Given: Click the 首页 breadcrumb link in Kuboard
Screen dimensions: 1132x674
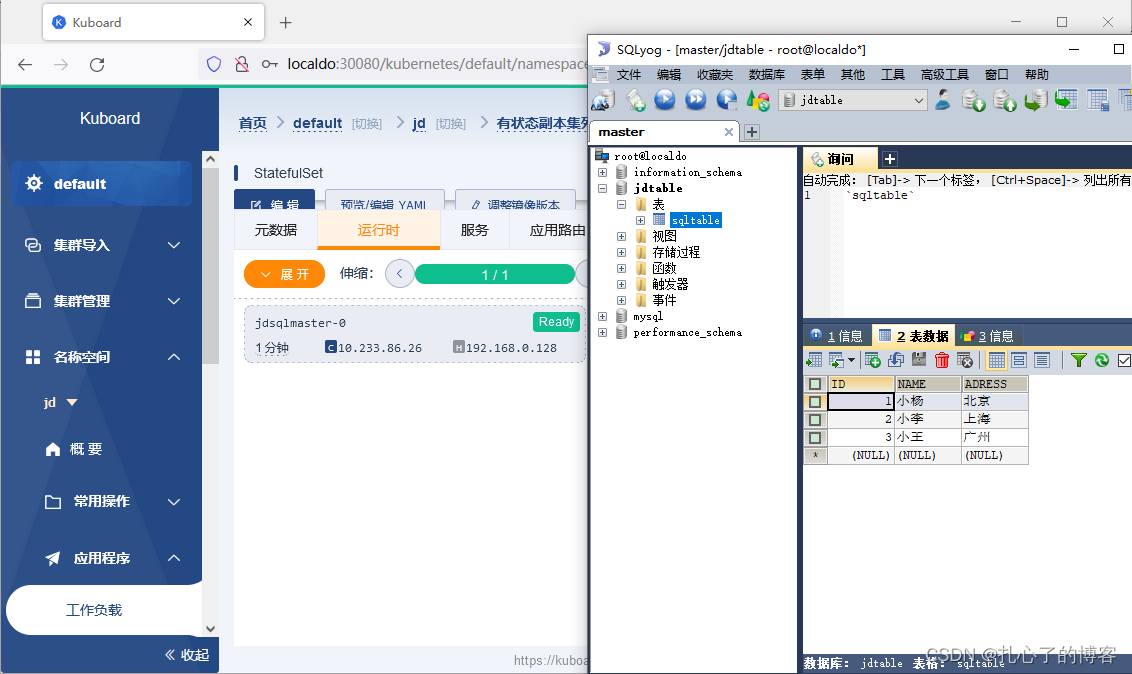Looking at the screenshot, I should click(x=252, y=122).
